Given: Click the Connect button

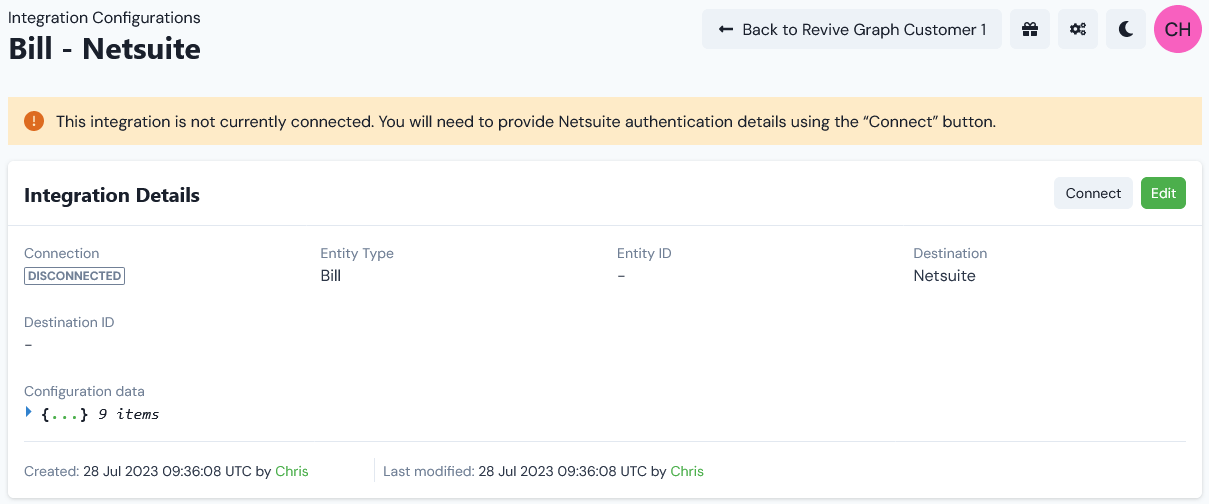Looking at the screenshot, I should [1093, 193].
